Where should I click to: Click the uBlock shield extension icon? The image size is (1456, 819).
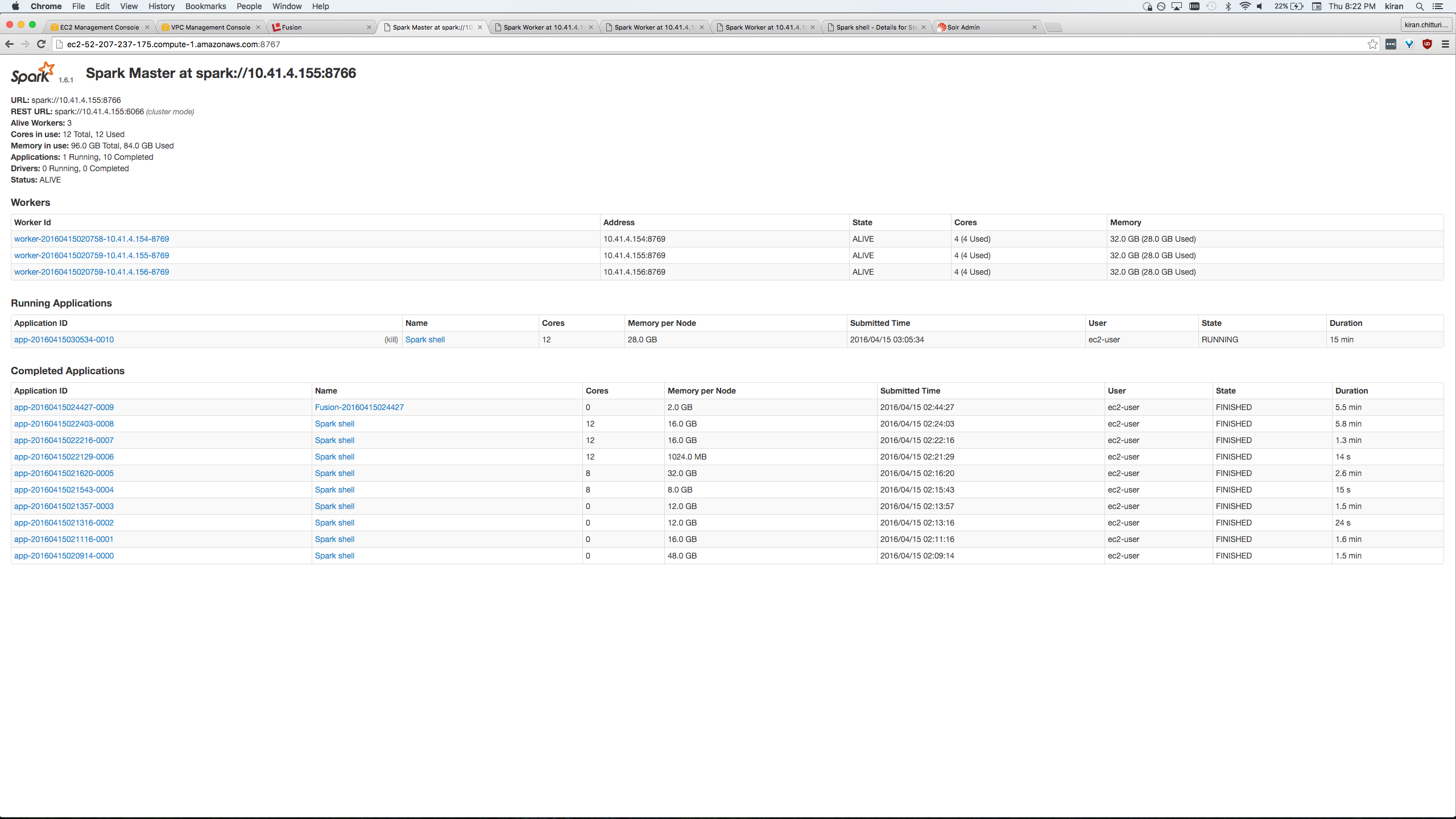pyautogui.click(x=1427, y=44)
